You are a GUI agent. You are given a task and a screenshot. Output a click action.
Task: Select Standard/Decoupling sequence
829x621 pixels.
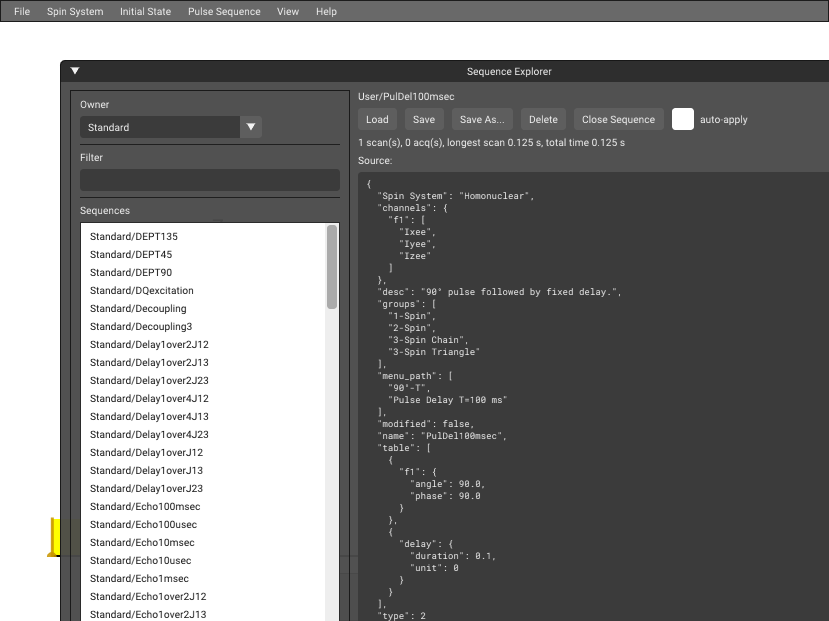tap(138, 308)
